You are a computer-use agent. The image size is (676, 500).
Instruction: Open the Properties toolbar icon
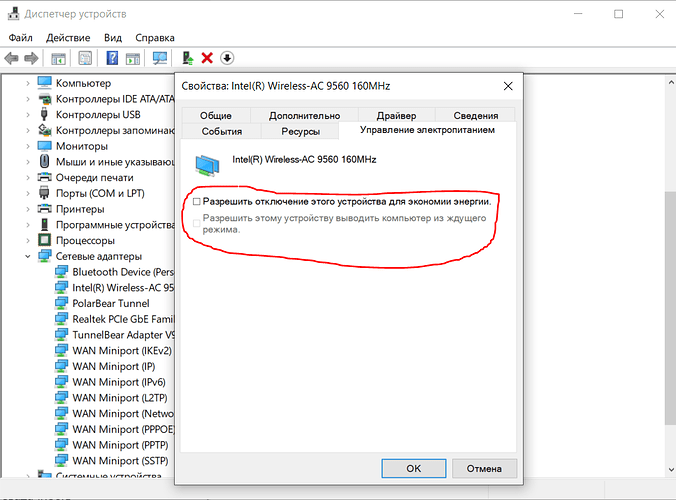pyautogui.click(x=85, y=58)
